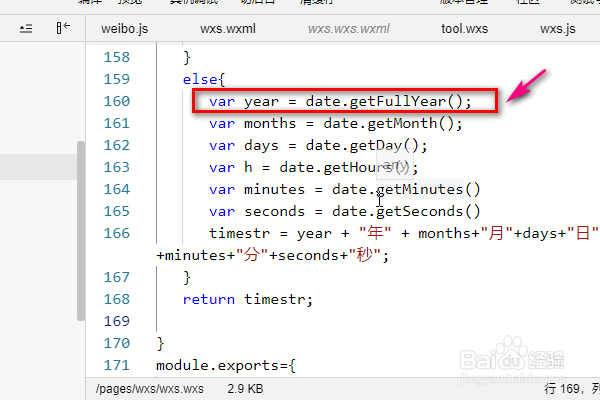This screenshot has height=400, width=600.
Task: Click line number 163 in gutter
Action: pyautogui.click(x=117, y=167)
